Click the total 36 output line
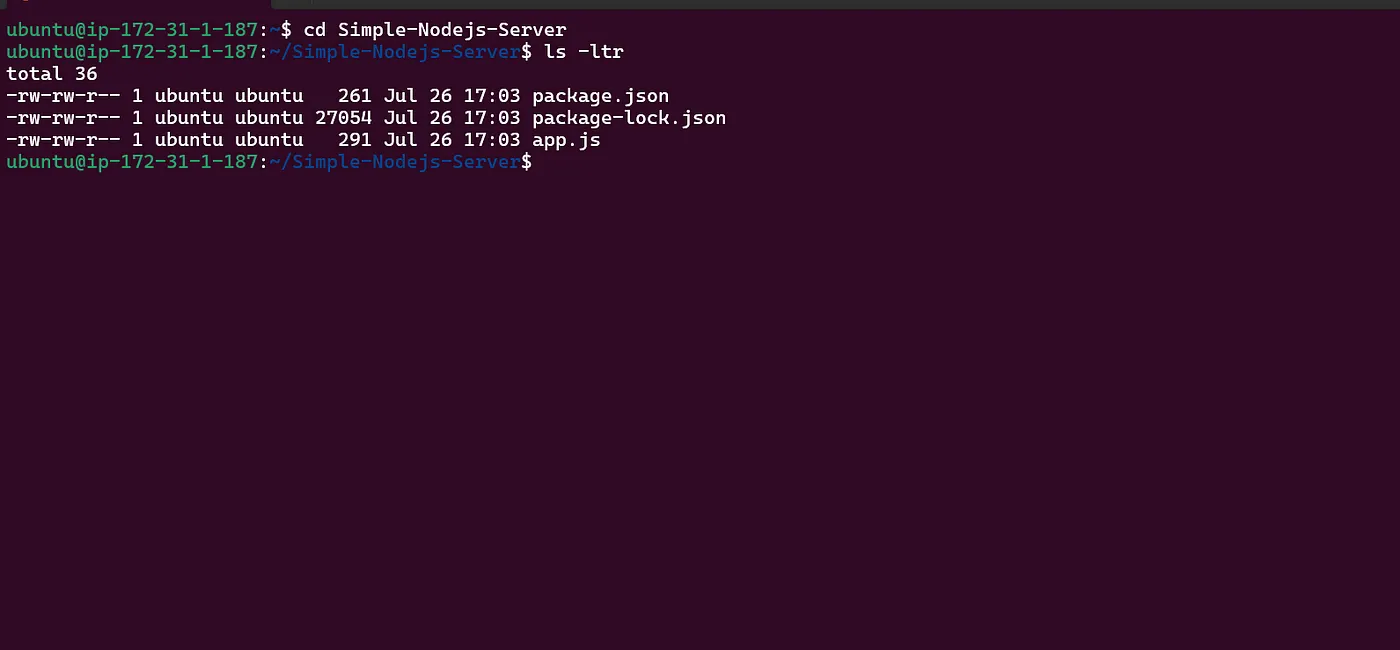The width and height of the screenshot is (1400, 650). pyautogui.click(x=52, y=74)
